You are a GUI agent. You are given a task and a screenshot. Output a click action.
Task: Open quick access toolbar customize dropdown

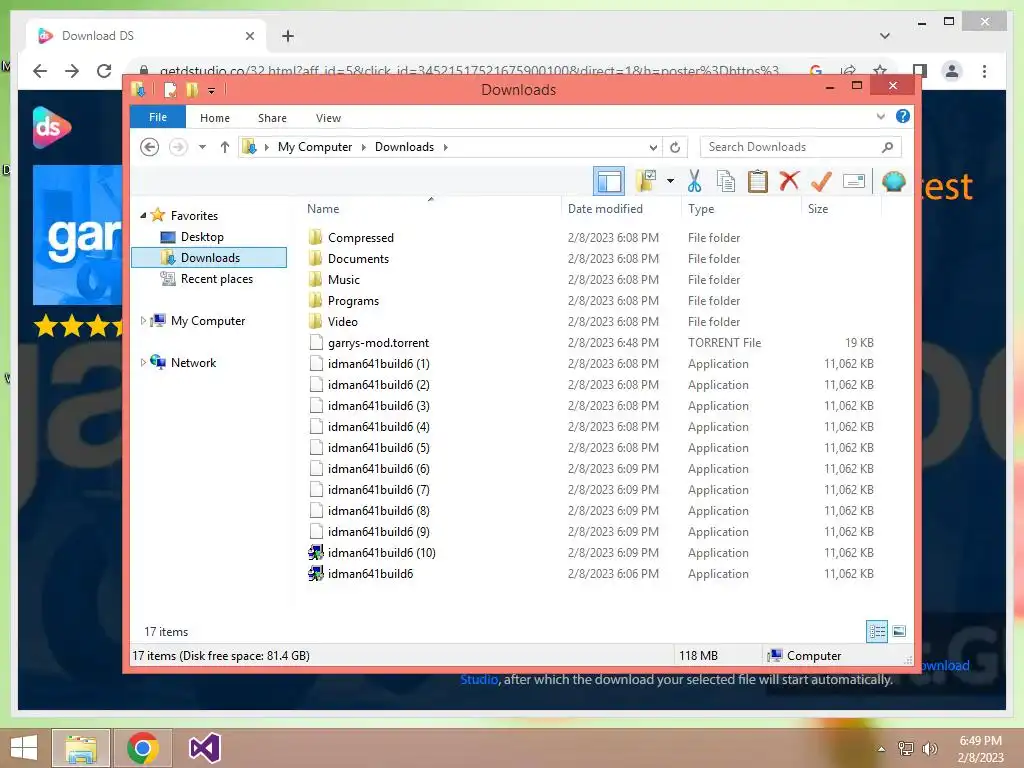point(211,91)
